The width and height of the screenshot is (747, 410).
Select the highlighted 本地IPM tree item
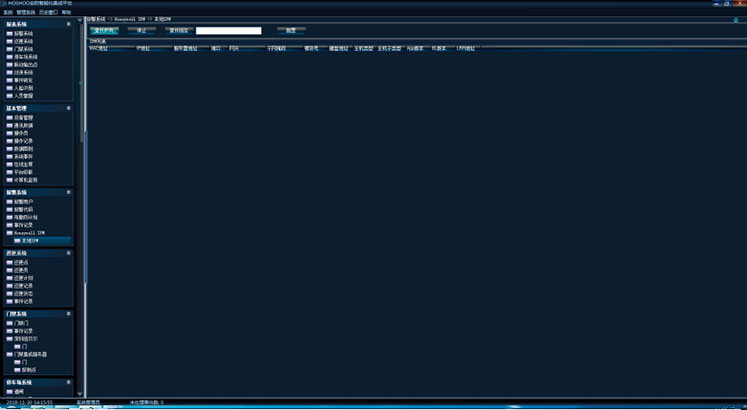(30, 241)
